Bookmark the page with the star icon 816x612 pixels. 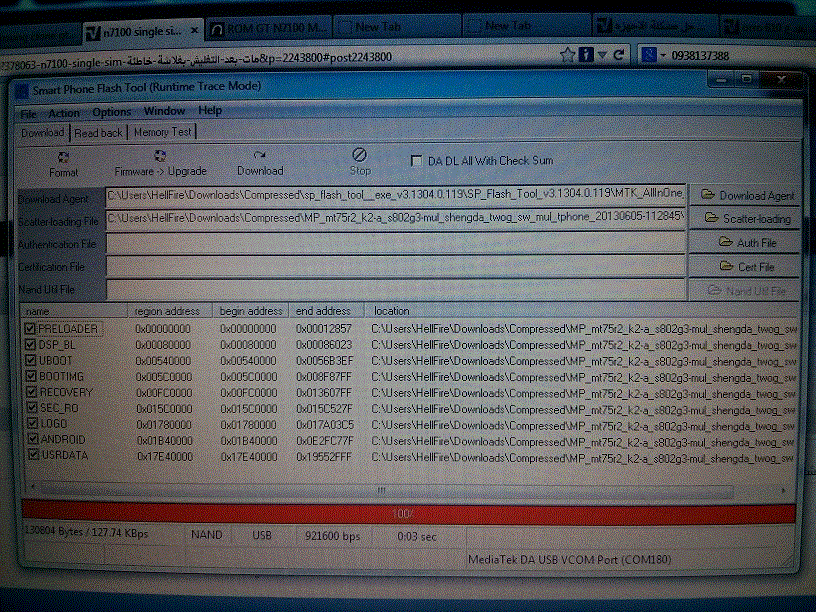click(567, 54)
